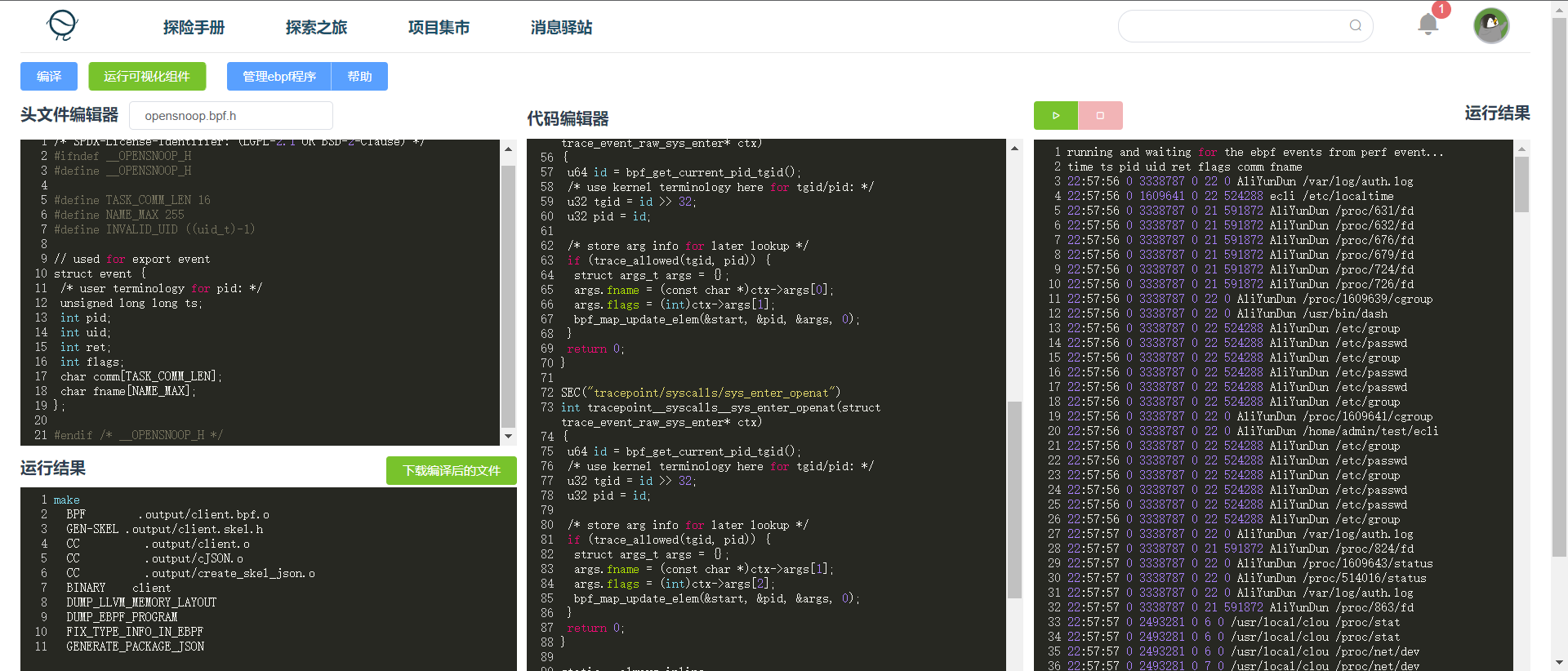Click run results scrollbar up arrow
This screenshot has width=1568, height=671.
(1521, 149)
